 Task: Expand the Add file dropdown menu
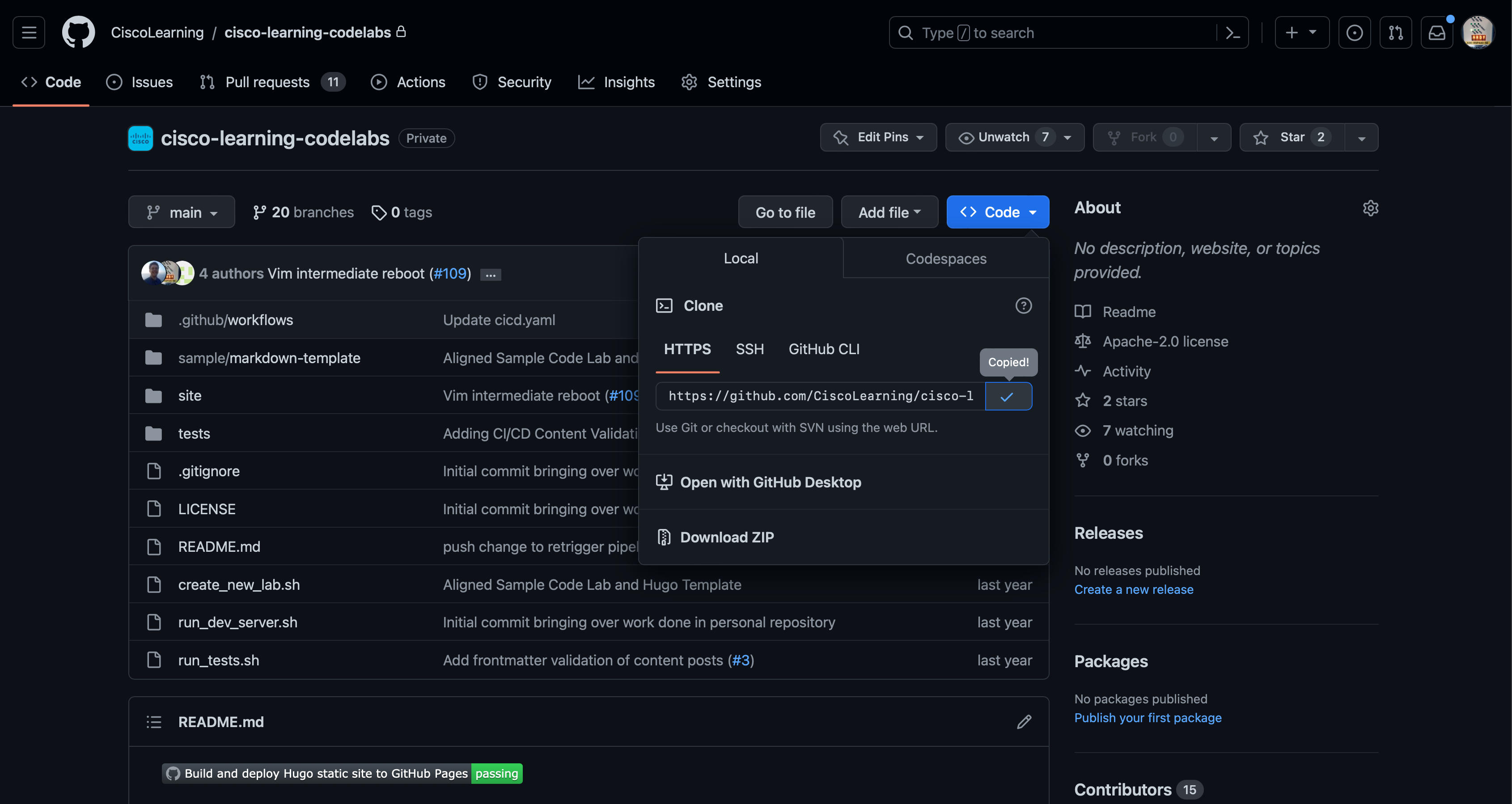point(888,211)
